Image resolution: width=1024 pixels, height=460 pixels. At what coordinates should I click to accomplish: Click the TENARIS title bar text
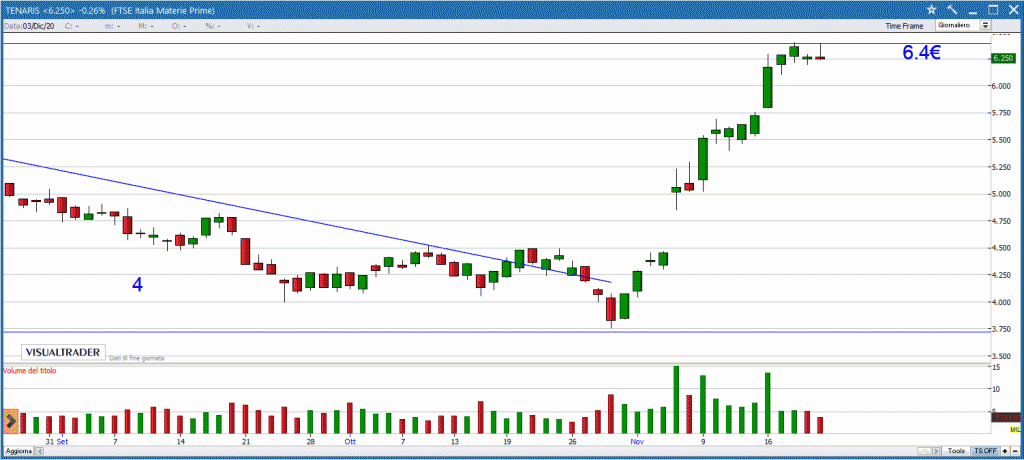pyautogui.click(x=108, y=10)
